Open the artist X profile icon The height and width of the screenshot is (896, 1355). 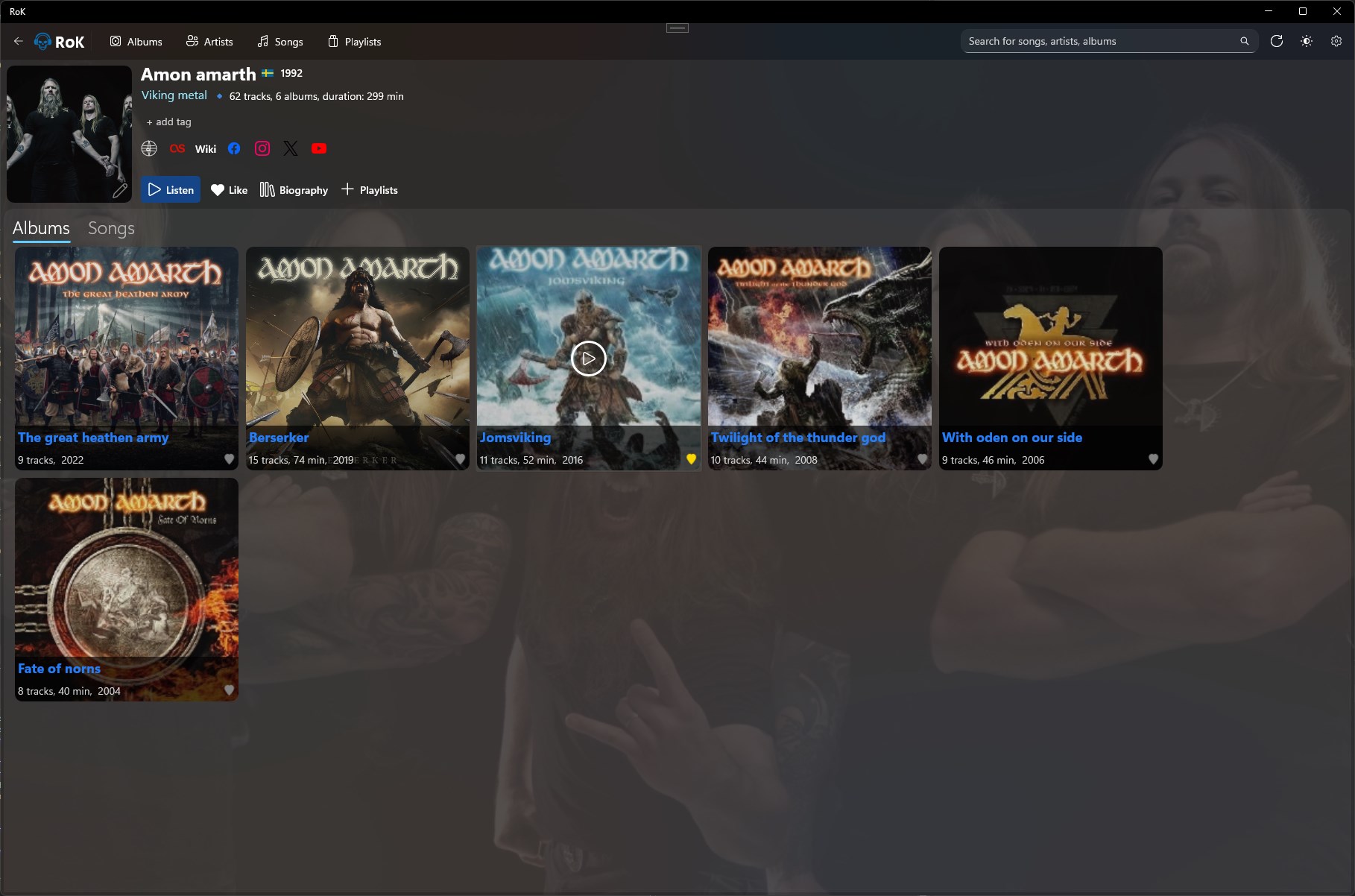[291, 148]
